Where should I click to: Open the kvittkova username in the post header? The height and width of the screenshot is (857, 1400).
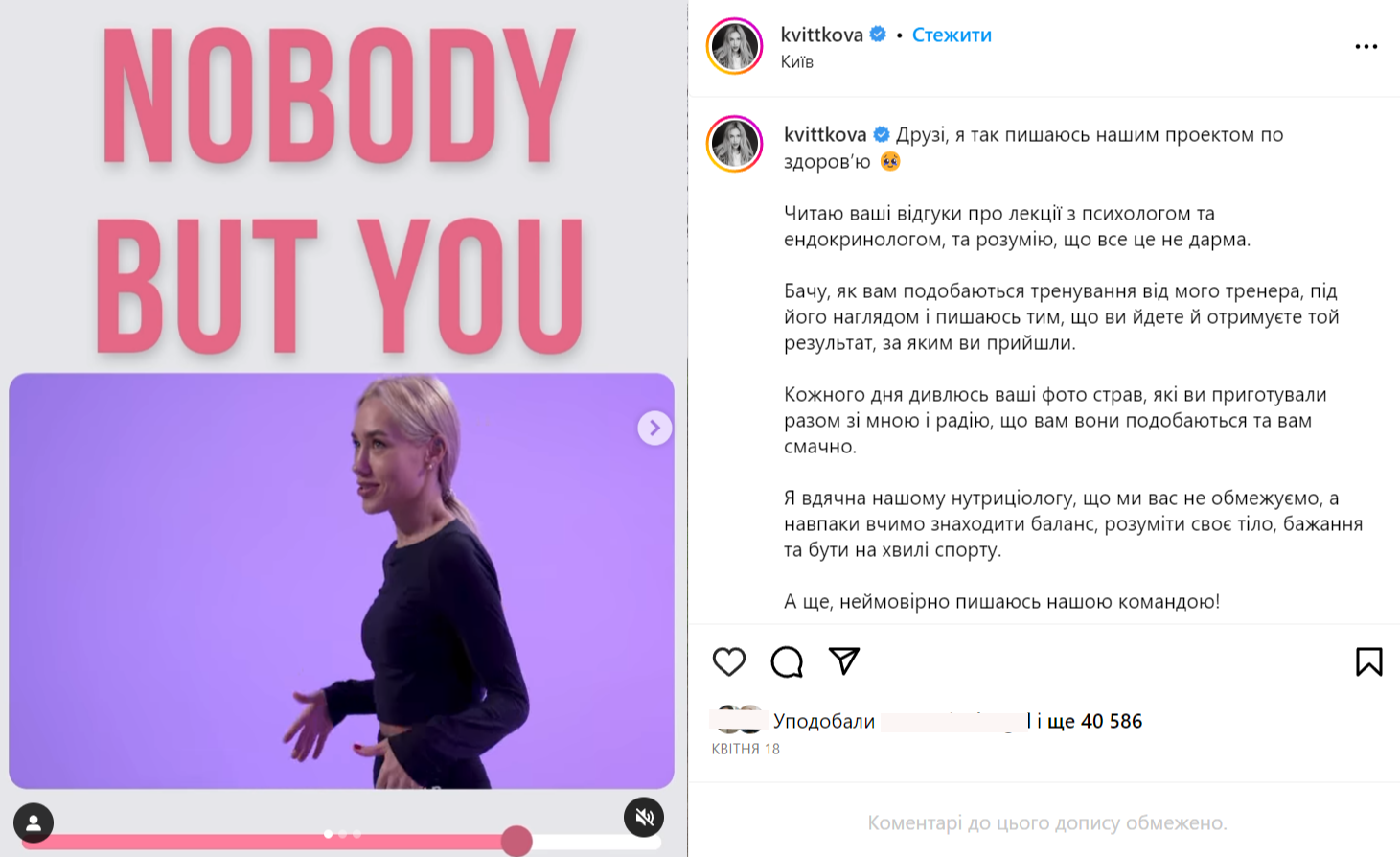coord(822,35)
